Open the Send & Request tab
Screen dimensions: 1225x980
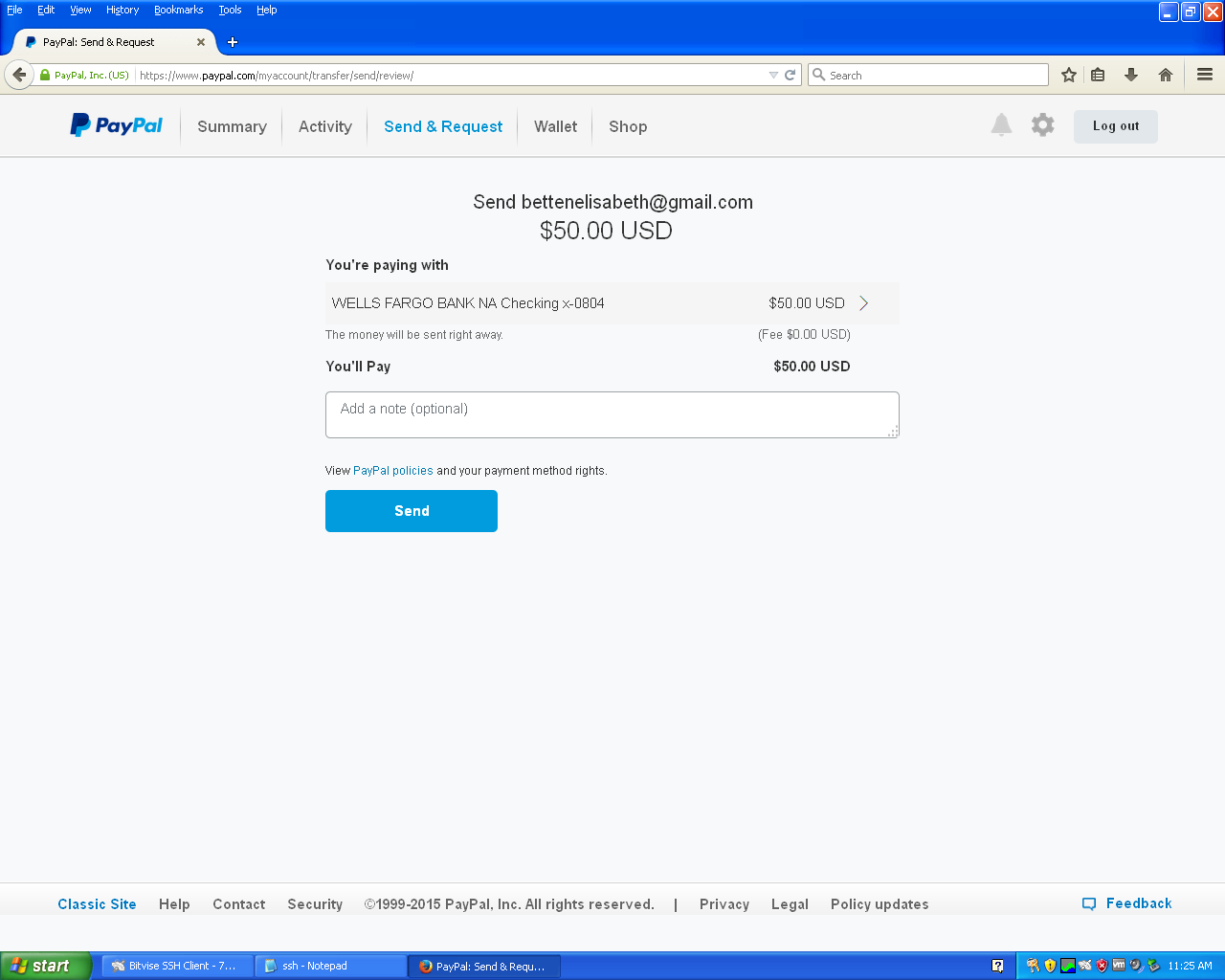[443, 126]
